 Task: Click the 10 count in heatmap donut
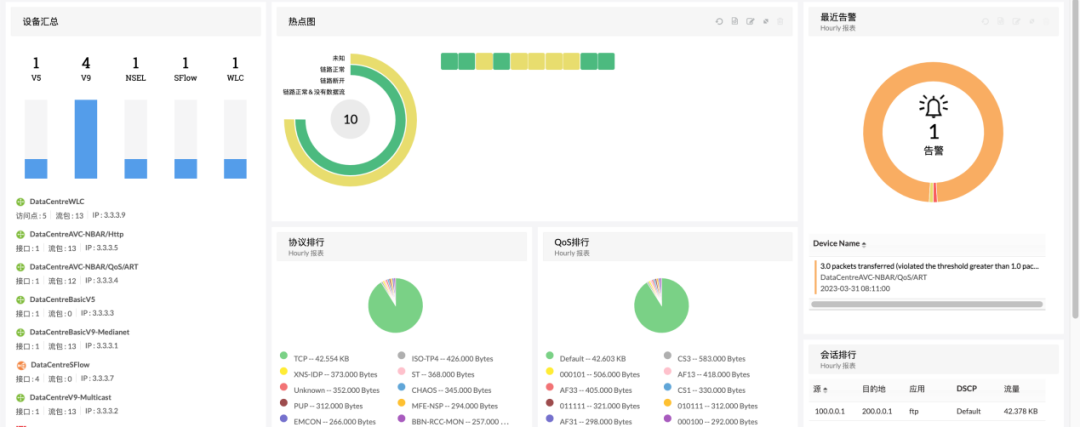(351, 119)
